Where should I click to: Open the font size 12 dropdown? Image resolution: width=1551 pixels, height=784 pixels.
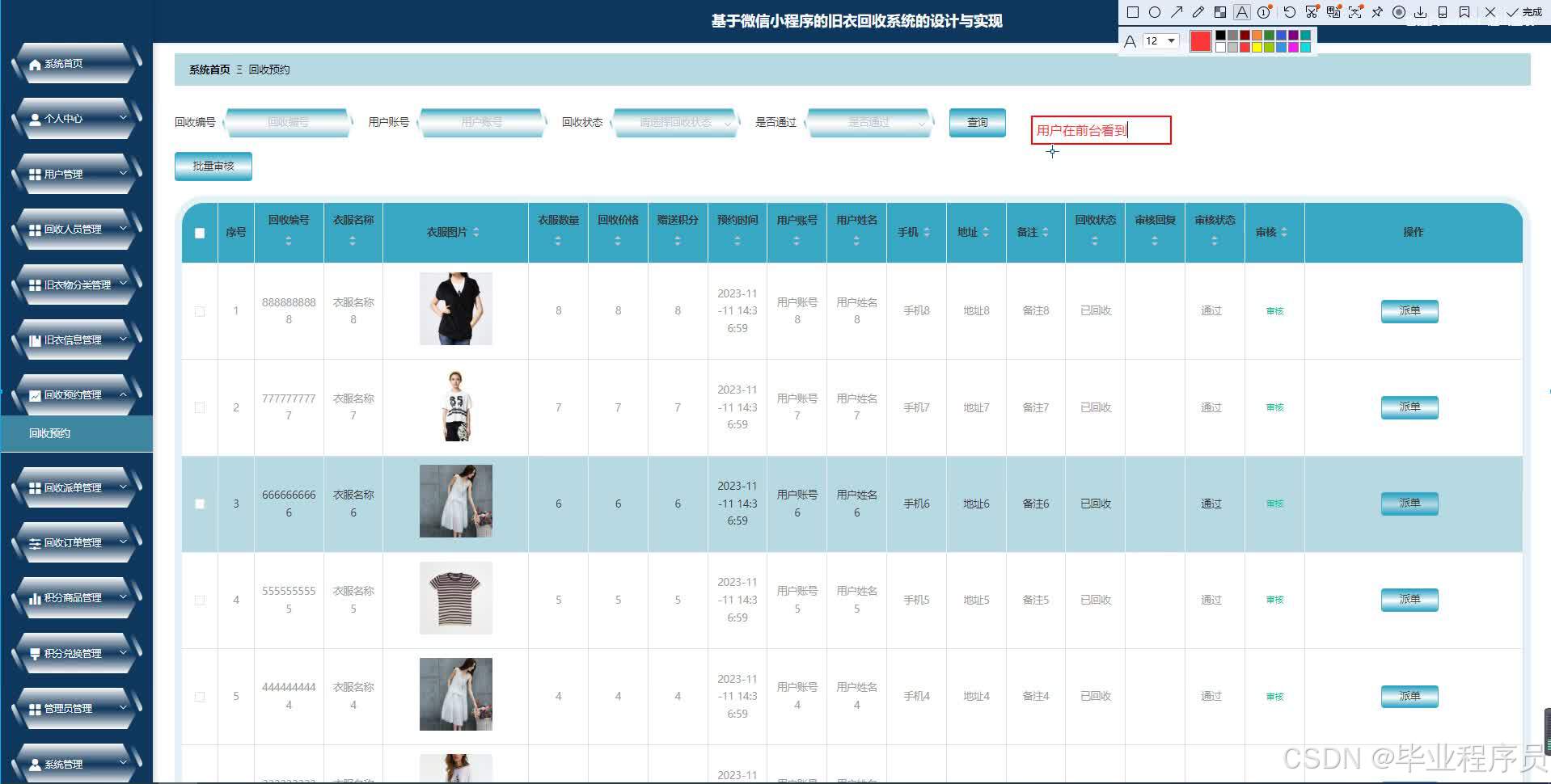click(x=1160, y=41)
